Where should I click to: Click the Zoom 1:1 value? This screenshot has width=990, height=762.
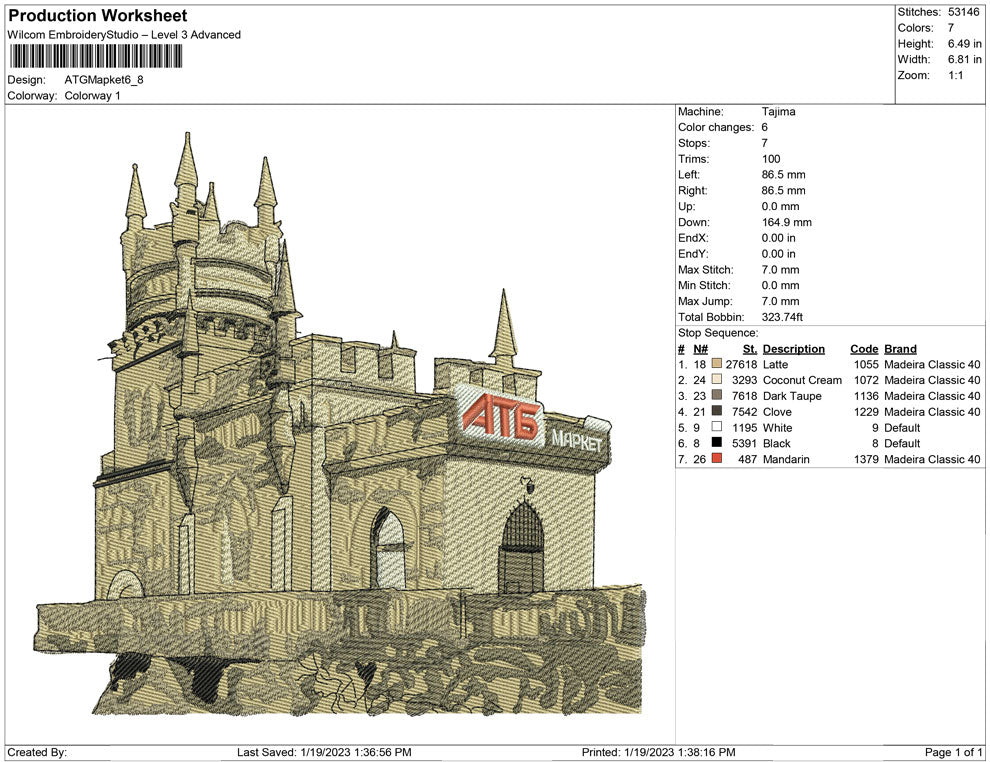(x=955, y=75)
